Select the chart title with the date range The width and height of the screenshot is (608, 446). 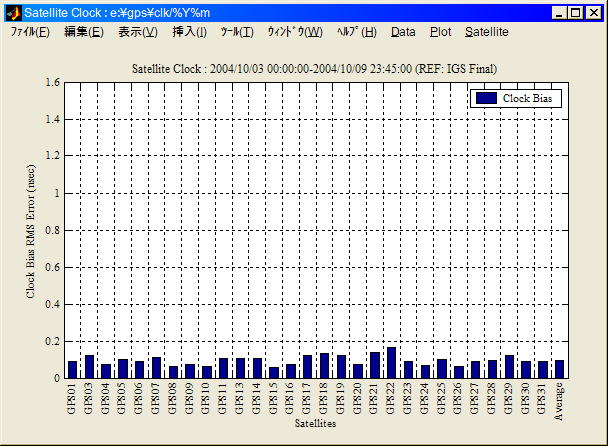pos(315,68)
